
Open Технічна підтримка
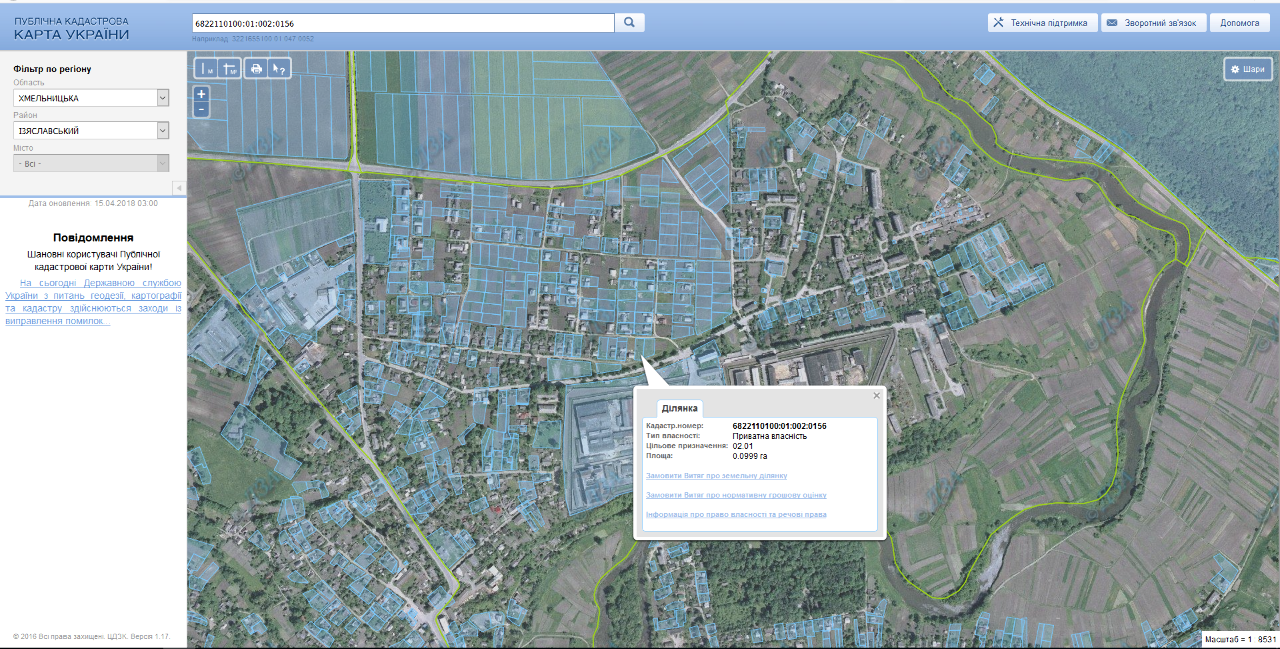tap(1042, 23)
